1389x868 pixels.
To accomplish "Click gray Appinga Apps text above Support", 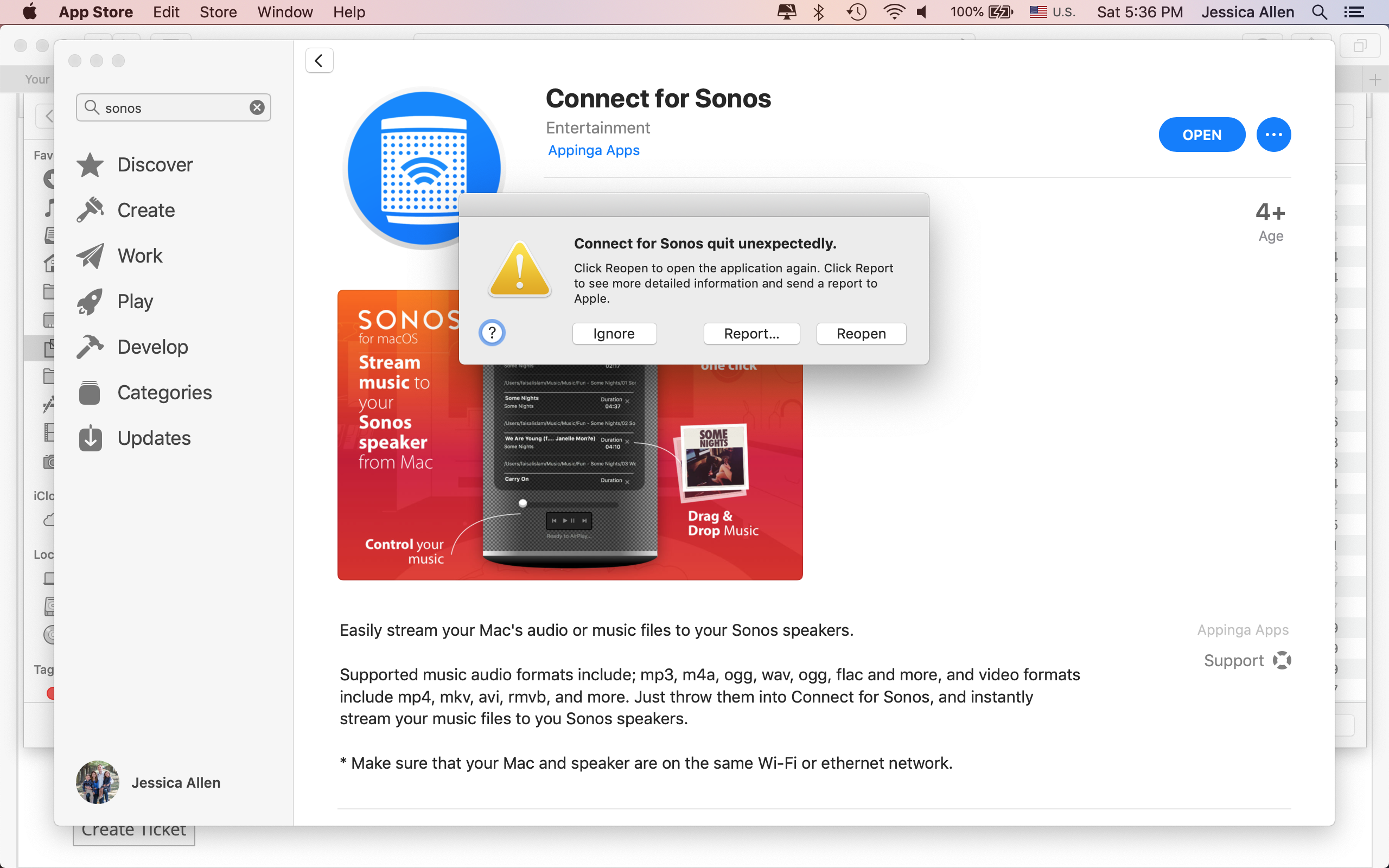I will (1243, 630).
